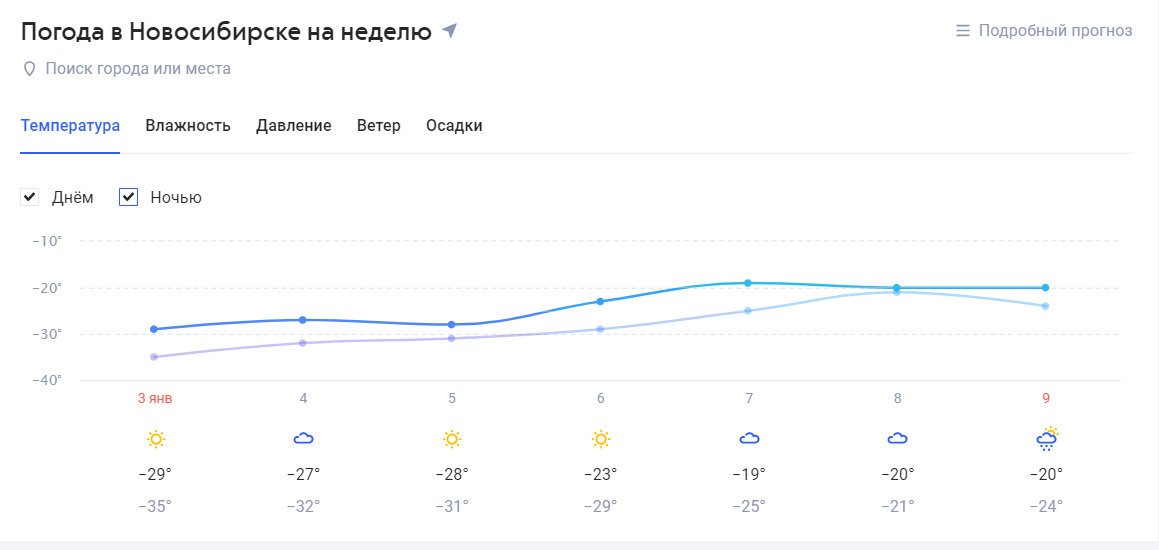The height and width of the screenshot is (550, 1159).
Task: Click the sun icon for day 5
Action: pos(452,439)
